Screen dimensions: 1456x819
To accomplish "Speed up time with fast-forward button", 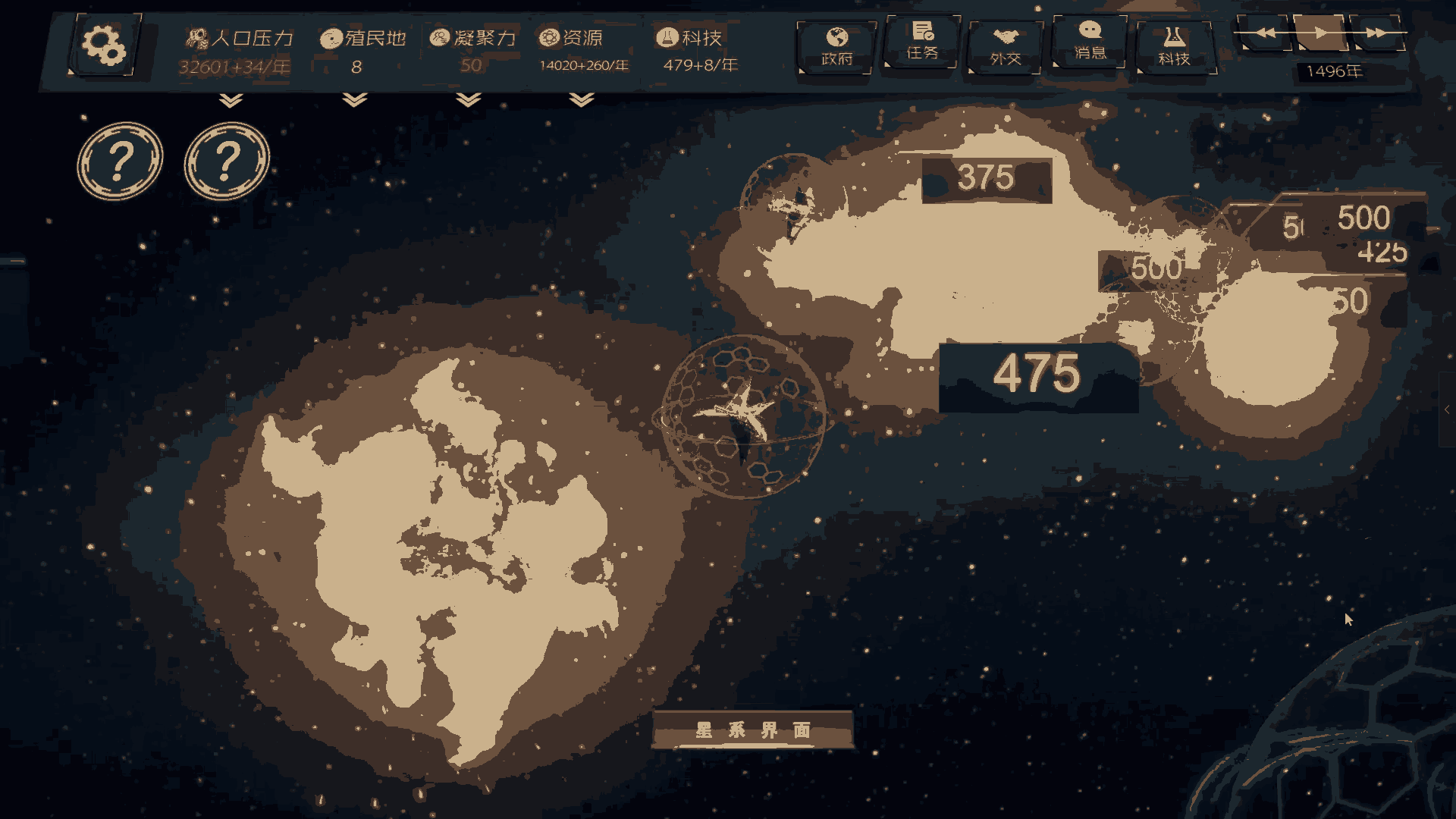I will (1377, 33).
